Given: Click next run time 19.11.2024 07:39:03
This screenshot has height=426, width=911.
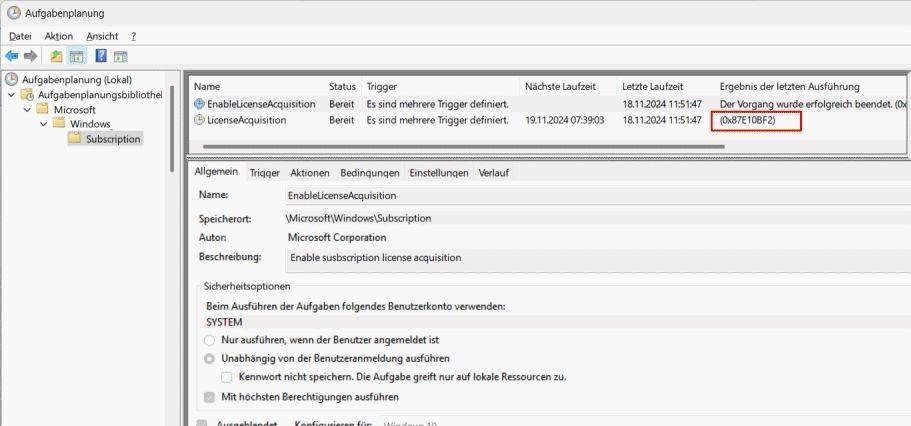Looking at the screenshot, I should (x=564, y=120).
